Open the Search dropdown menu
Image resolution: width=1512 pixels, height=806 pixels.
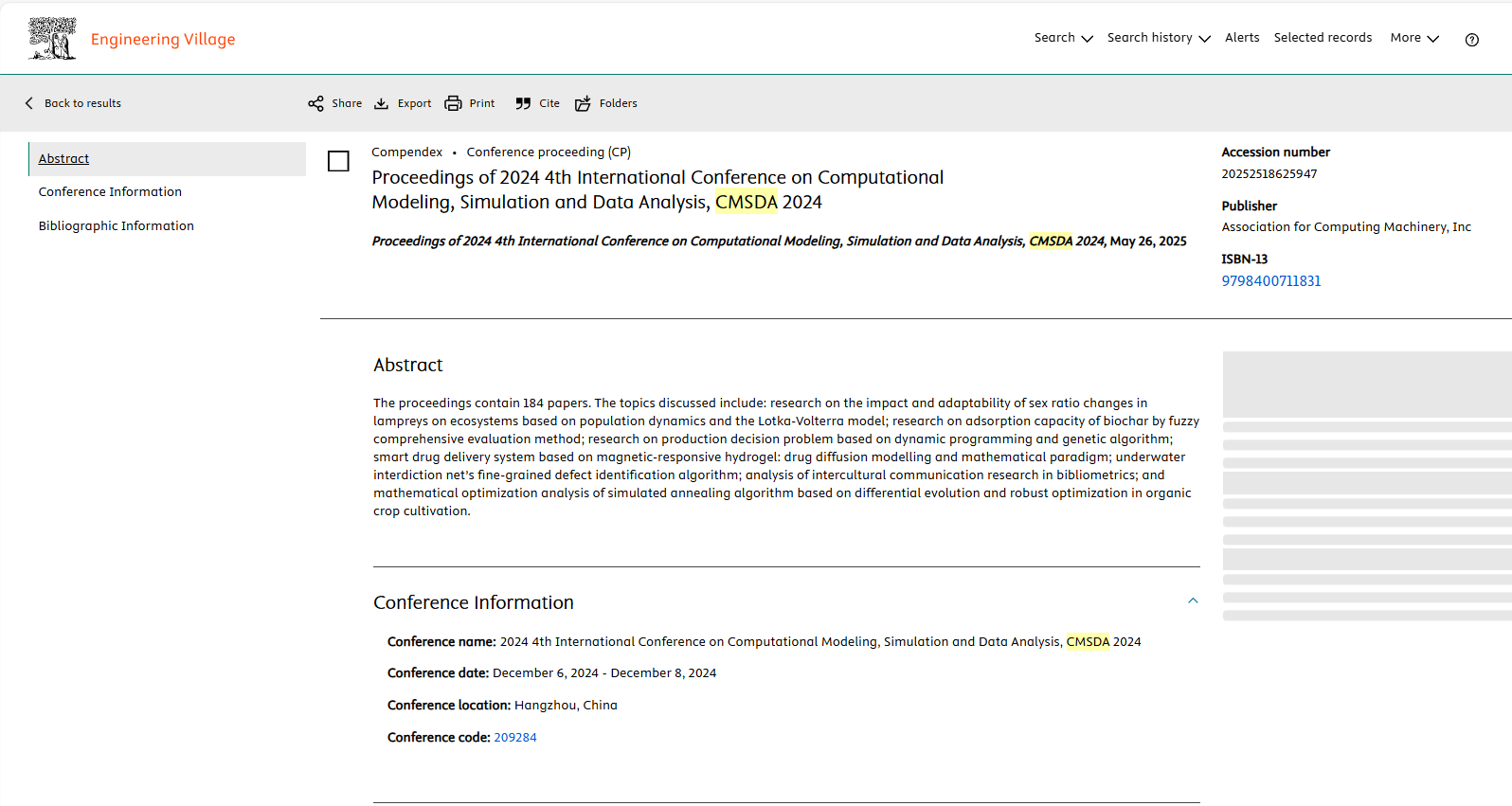coord(1063,38)
